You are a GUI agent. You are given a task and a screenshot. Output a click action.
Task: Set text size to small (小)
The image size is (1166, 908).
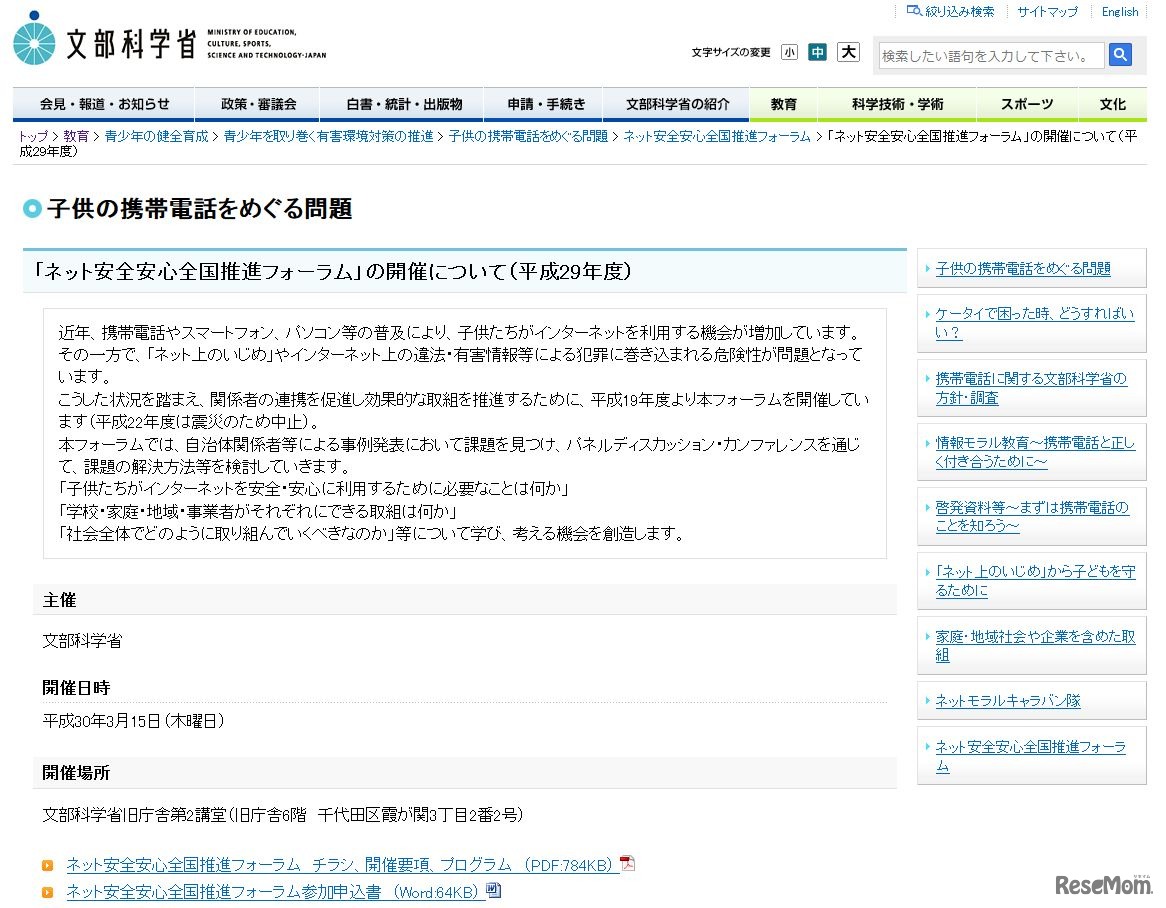[789, 52]
